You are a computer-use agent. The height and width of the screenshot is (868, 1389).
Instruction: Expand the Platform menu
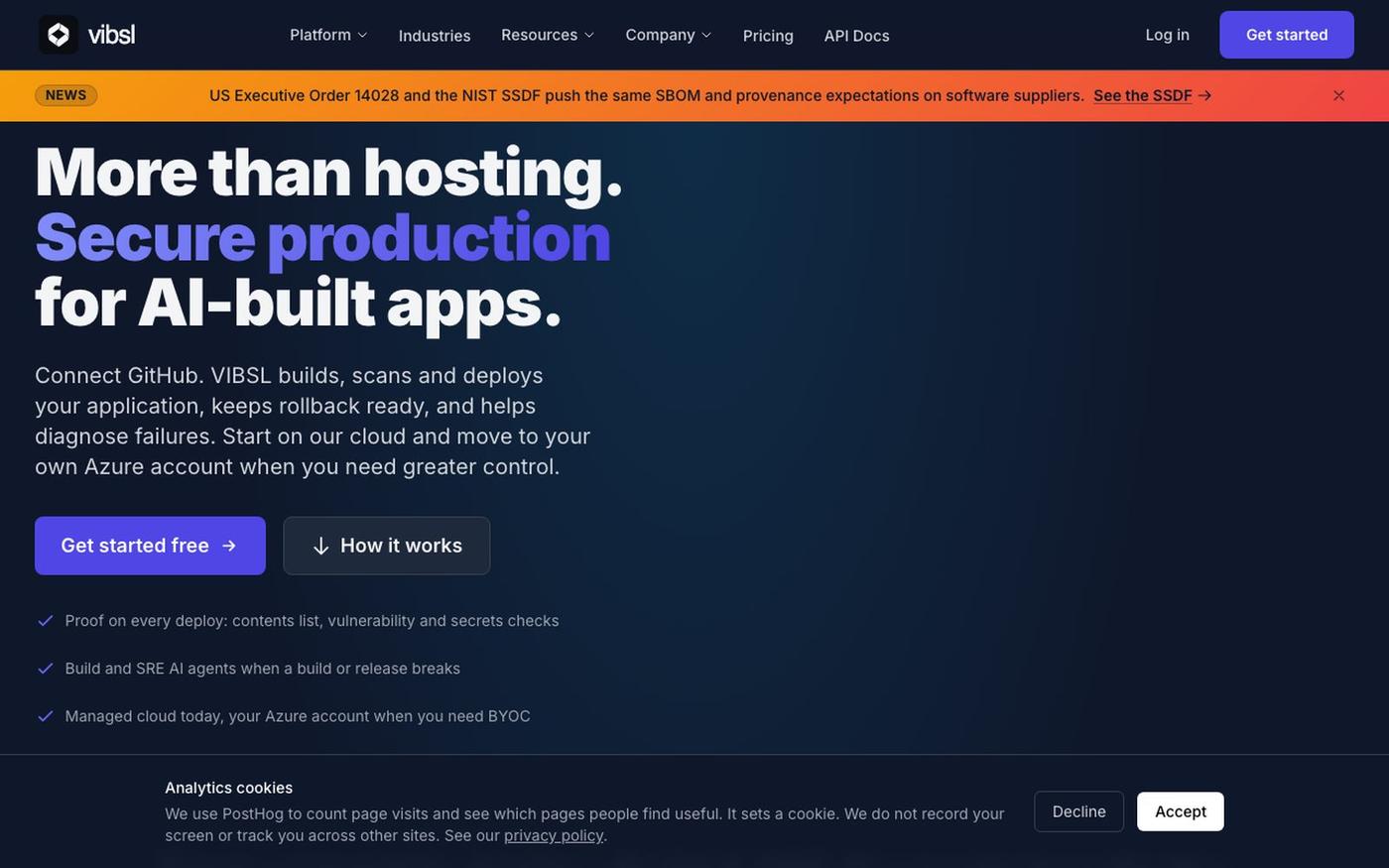point(328,35)
